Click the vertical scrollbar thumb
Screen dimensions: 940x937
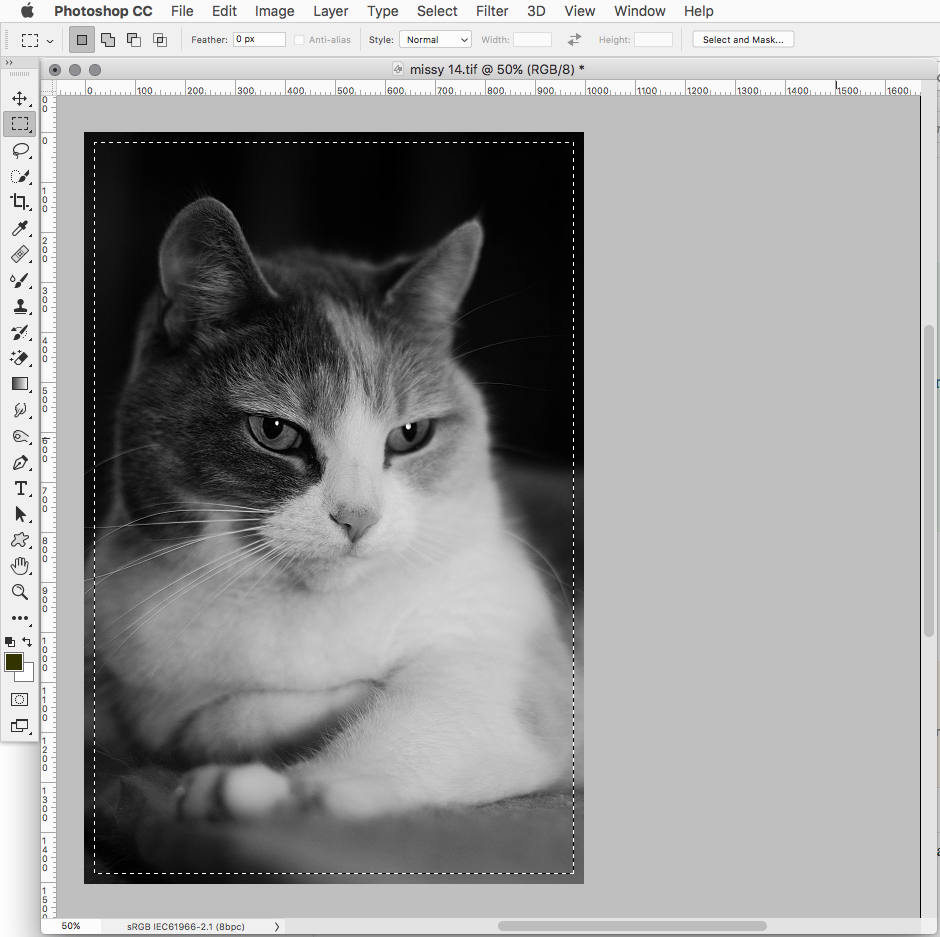929,481
